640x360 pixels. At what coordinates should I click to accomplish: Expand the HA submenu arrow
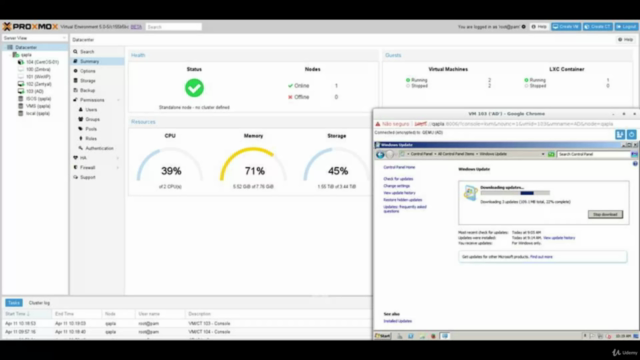[x=118, y=158]
